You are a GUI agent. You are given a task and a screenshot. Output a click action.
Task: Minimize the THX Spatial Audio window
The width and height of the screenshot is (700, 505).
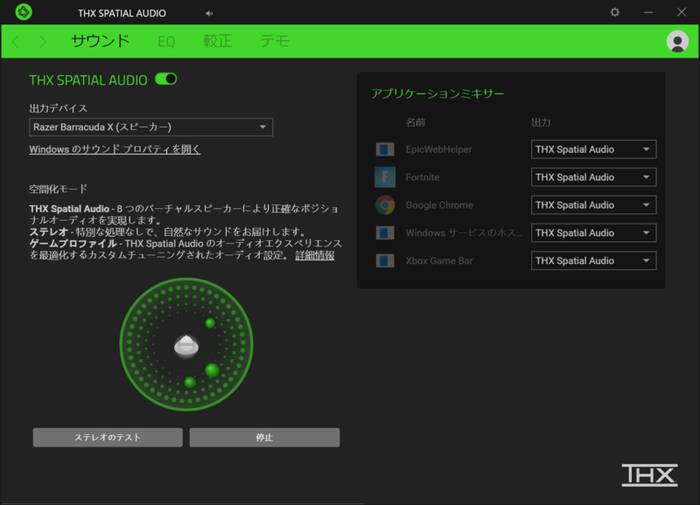[648, 13]
